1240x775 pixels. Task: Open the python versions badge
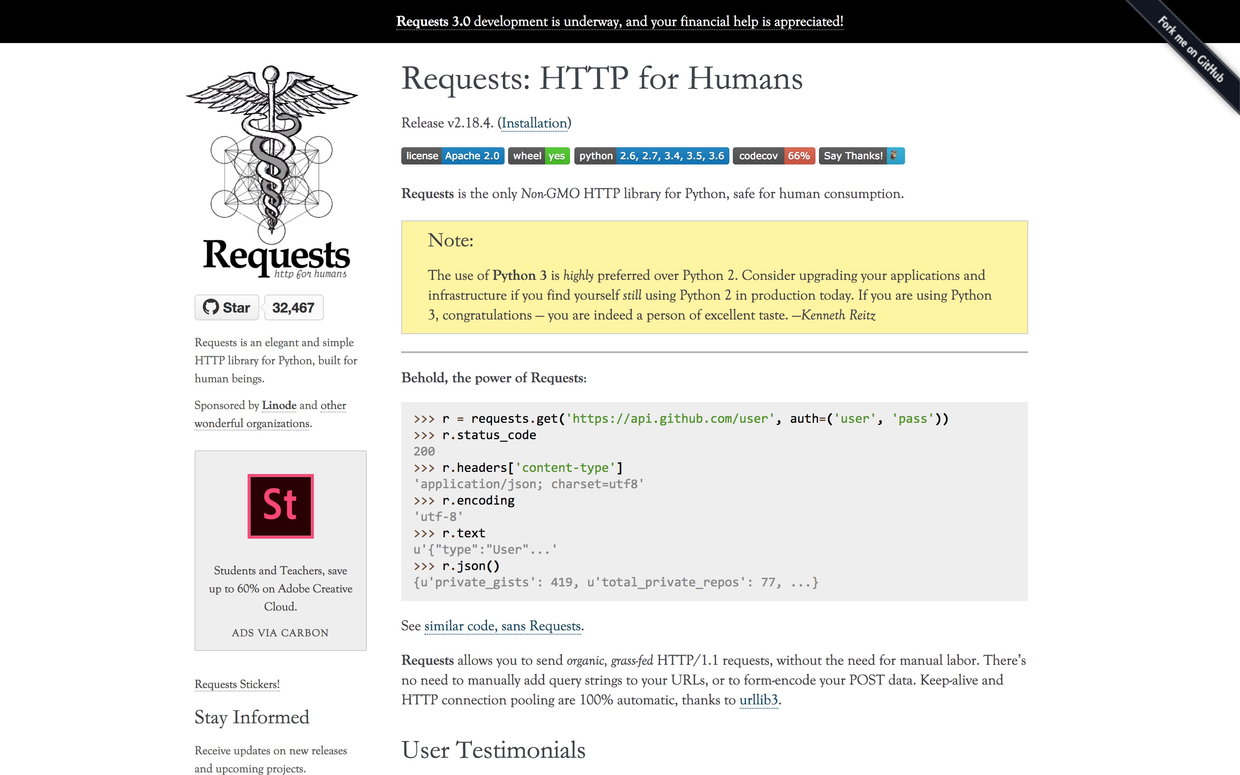651,156
